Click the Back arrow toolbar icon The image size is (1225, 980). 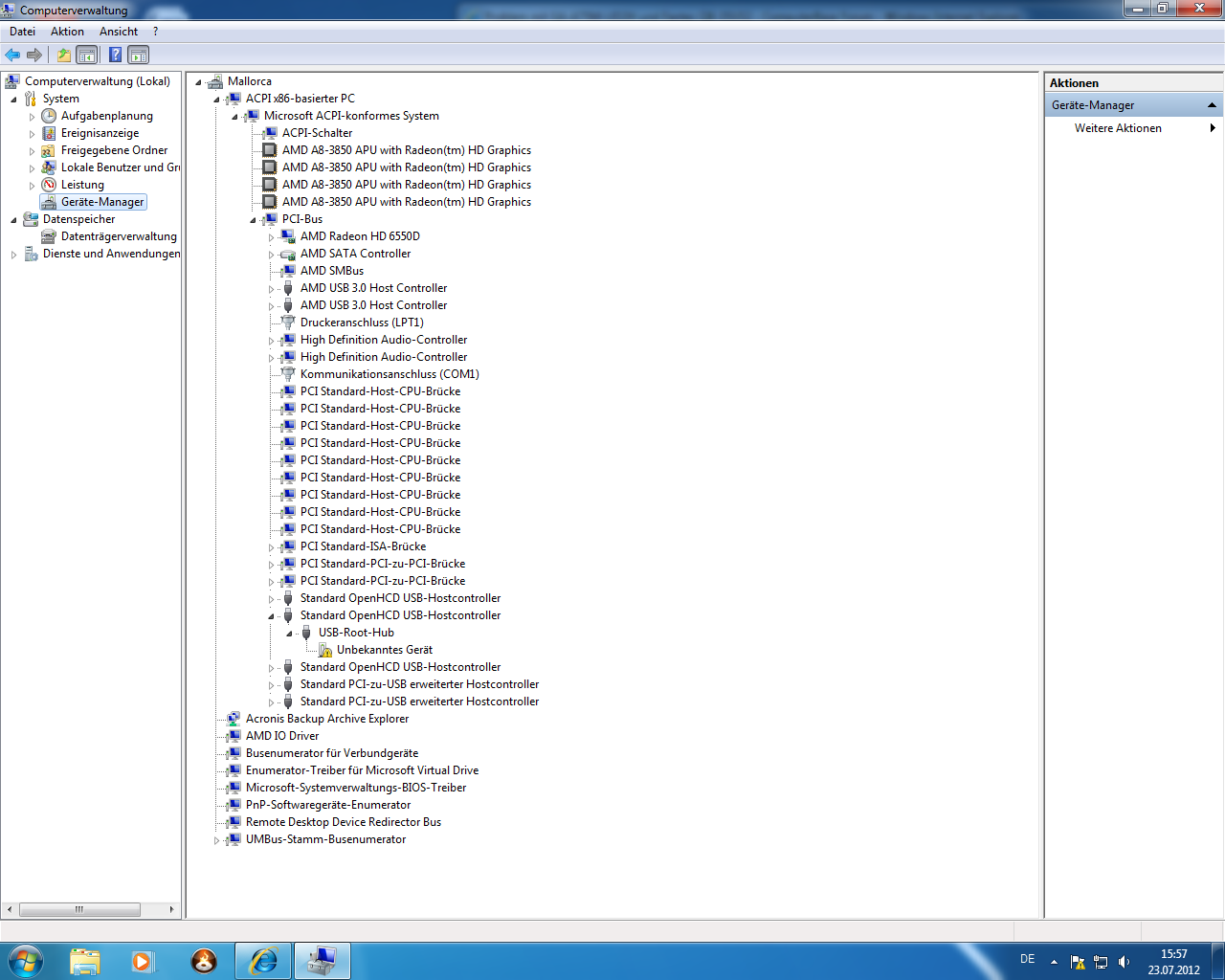point(12,55)
